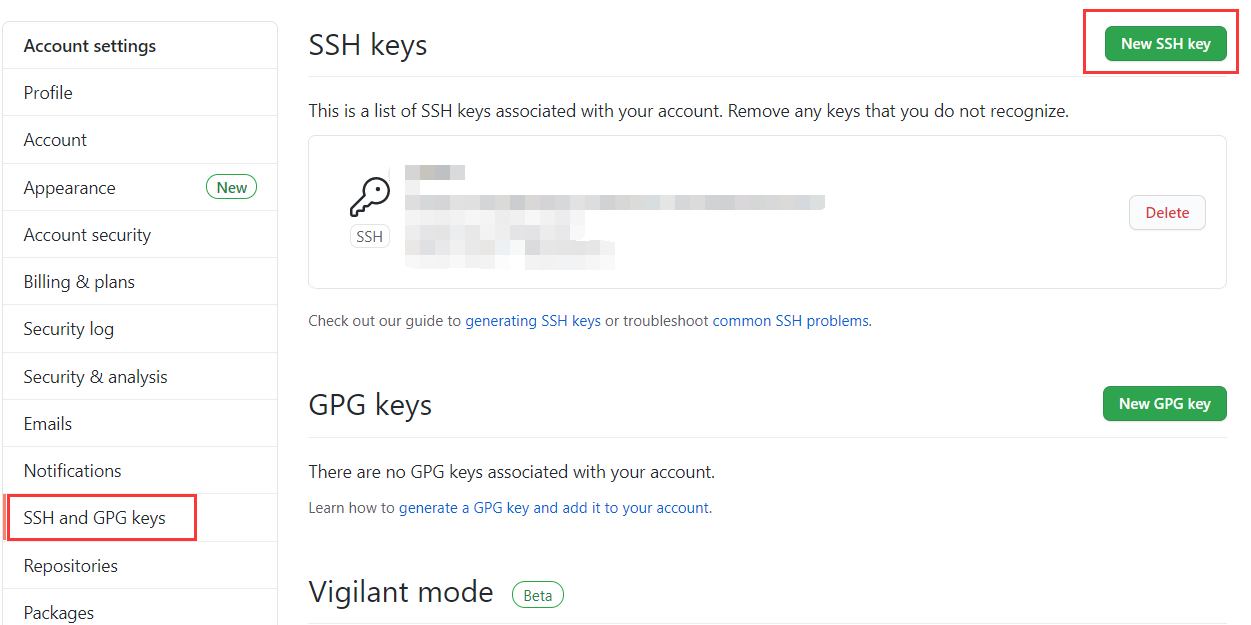Viewport: 1251px width, 625px height.
Task: Open Emails settings
Action: (48, 424)
